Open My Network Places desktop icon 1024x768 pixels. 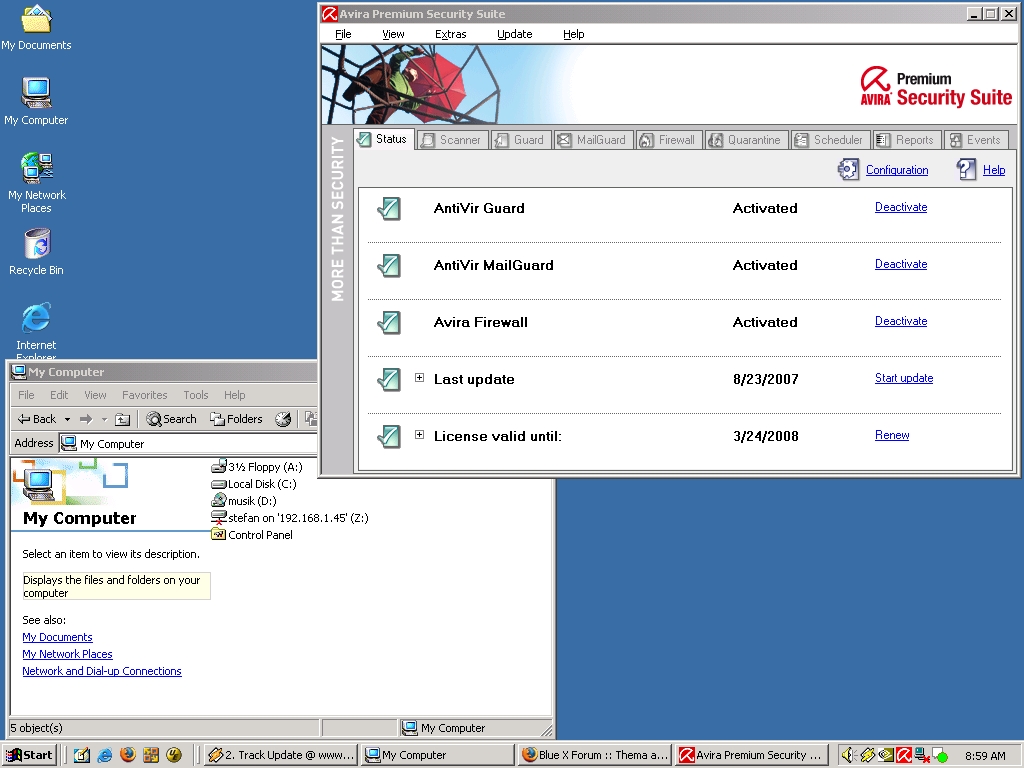36,169
